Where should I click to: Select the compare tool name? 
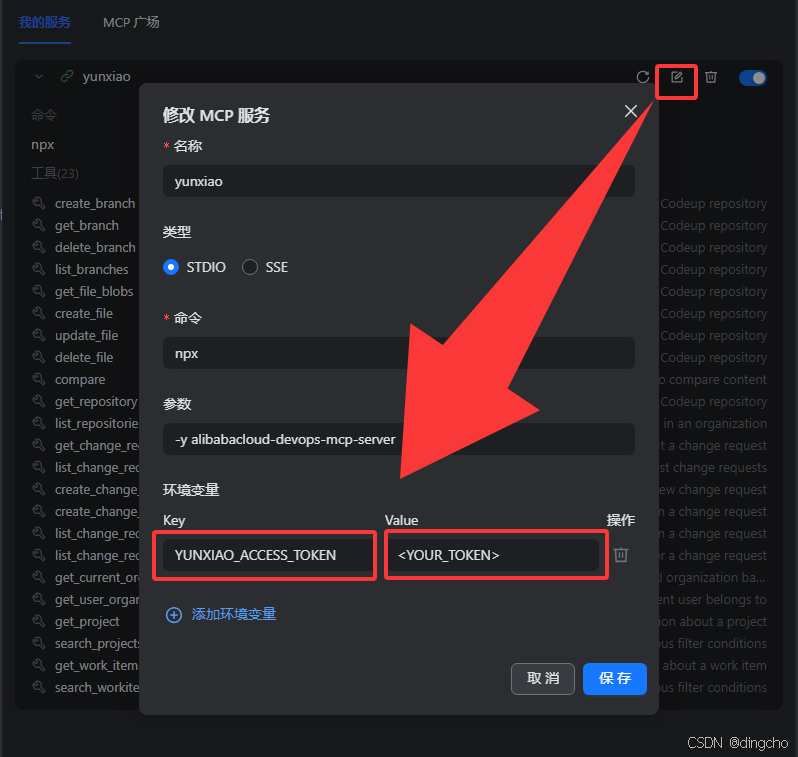pyautogui.click(x=80, y=380)
